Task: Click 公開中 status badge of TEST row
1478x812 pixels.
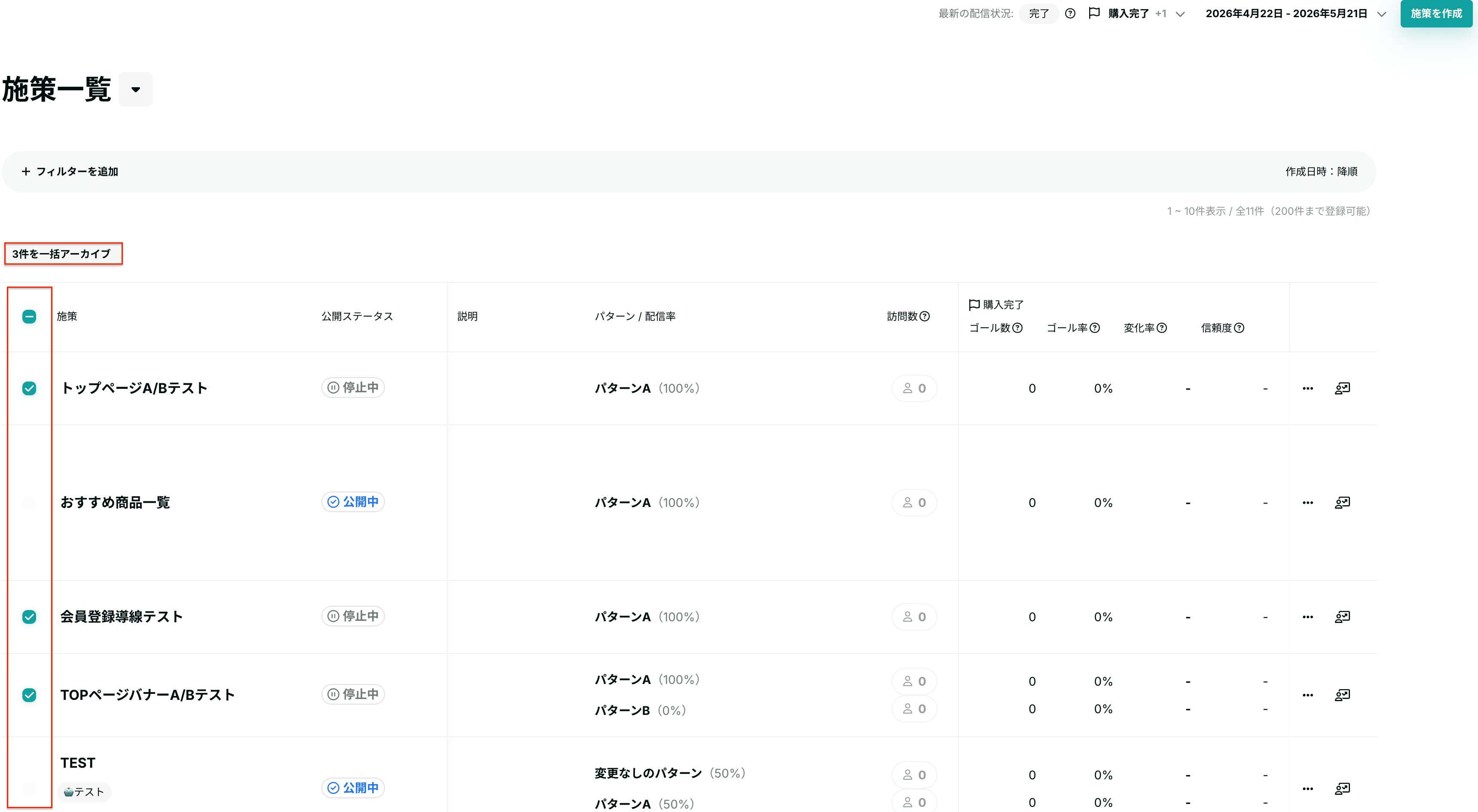Action: [353, 788]
